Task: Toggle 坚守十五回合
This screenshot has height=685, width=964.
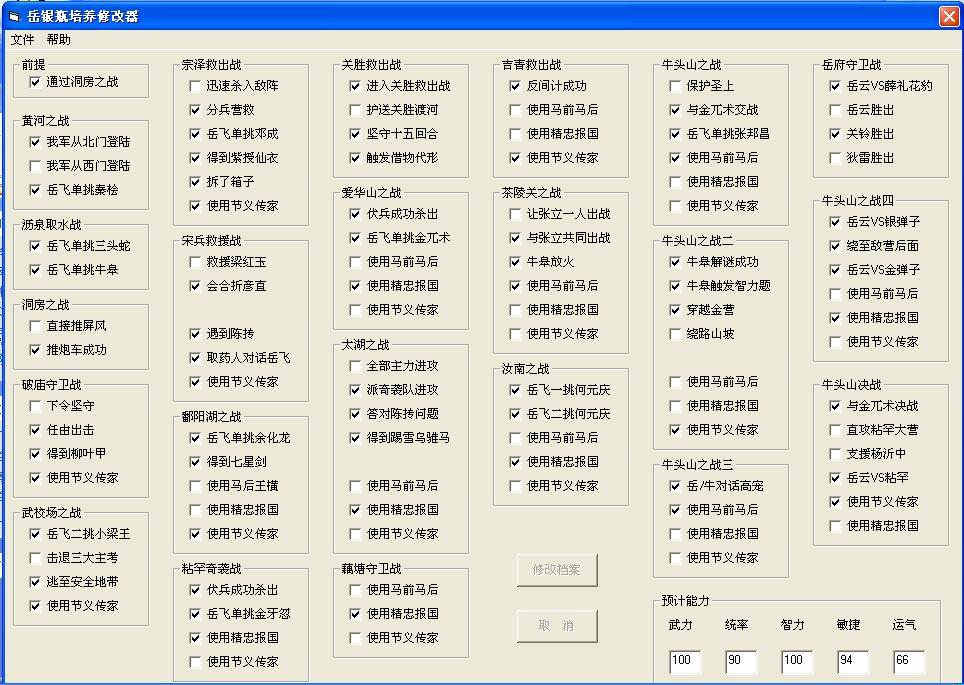Action: pyautogui.click(x=355, y=134)
